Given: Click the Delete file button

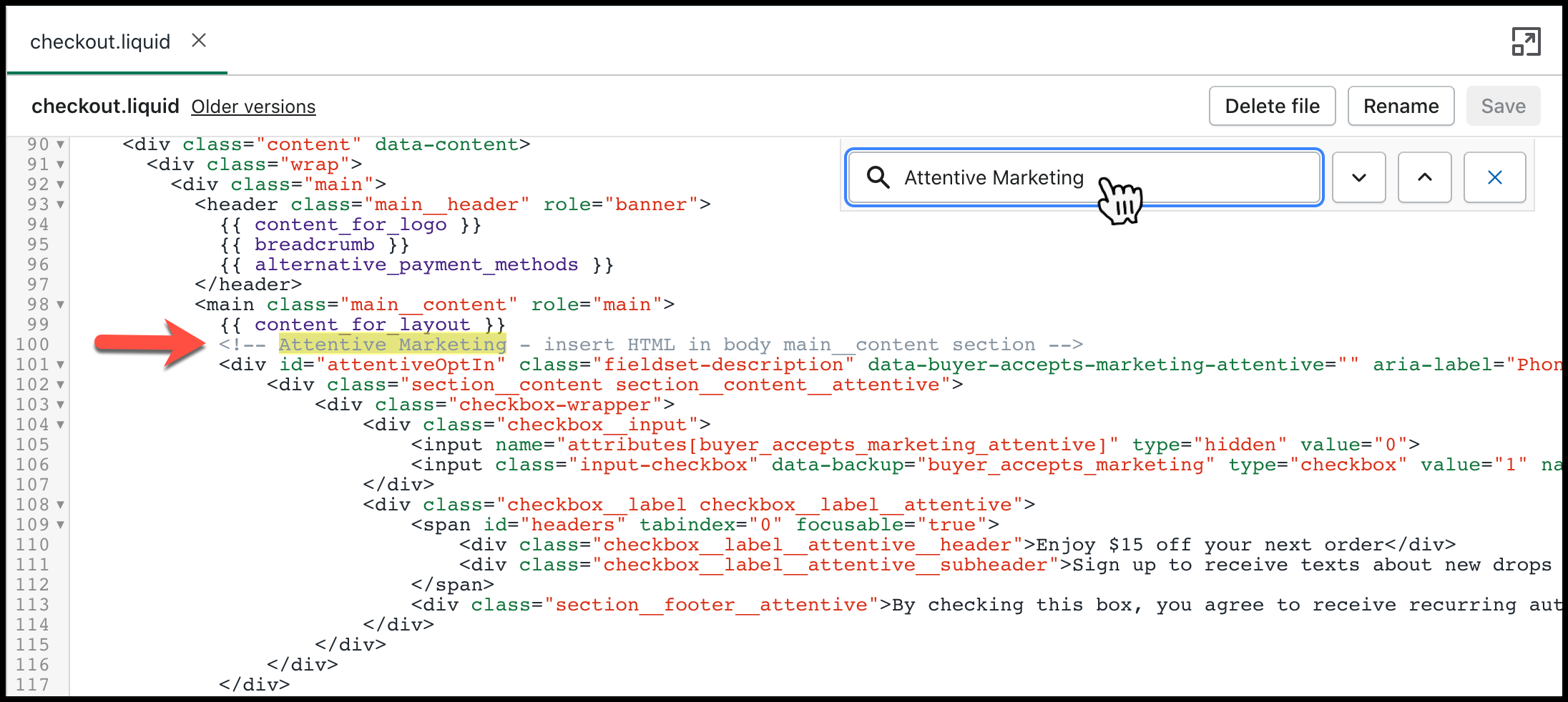Looking at the screenshot, I should (x=1272, y=106).
